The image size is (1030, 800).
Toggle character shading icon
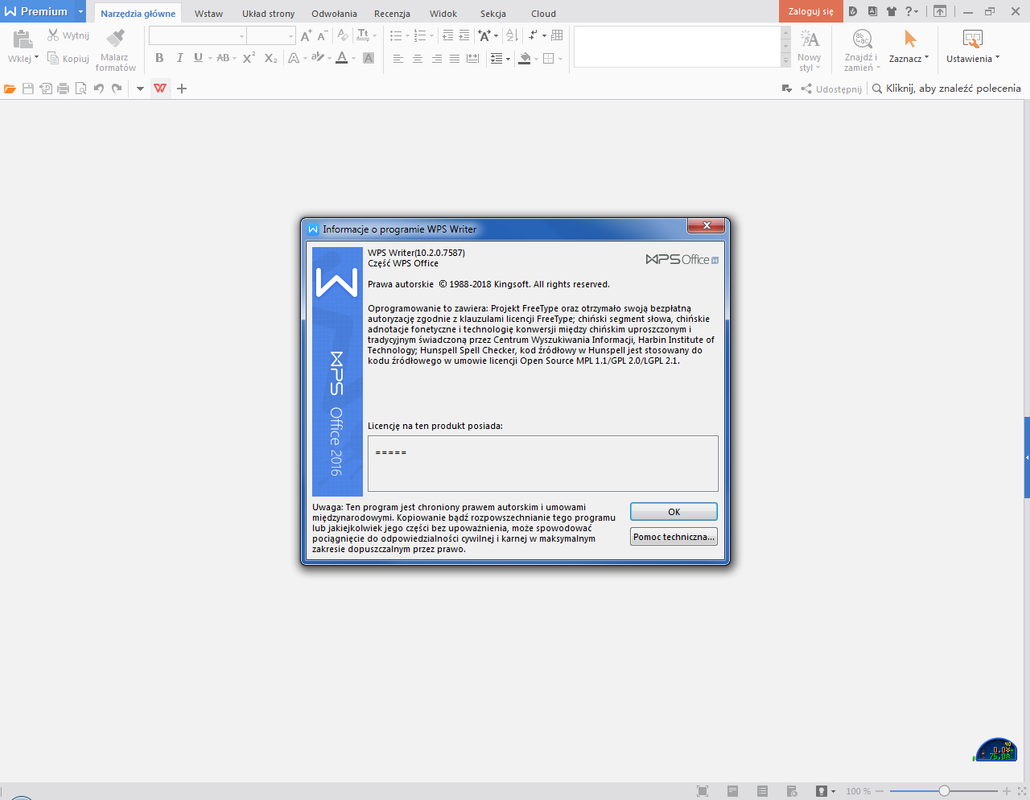369,58
